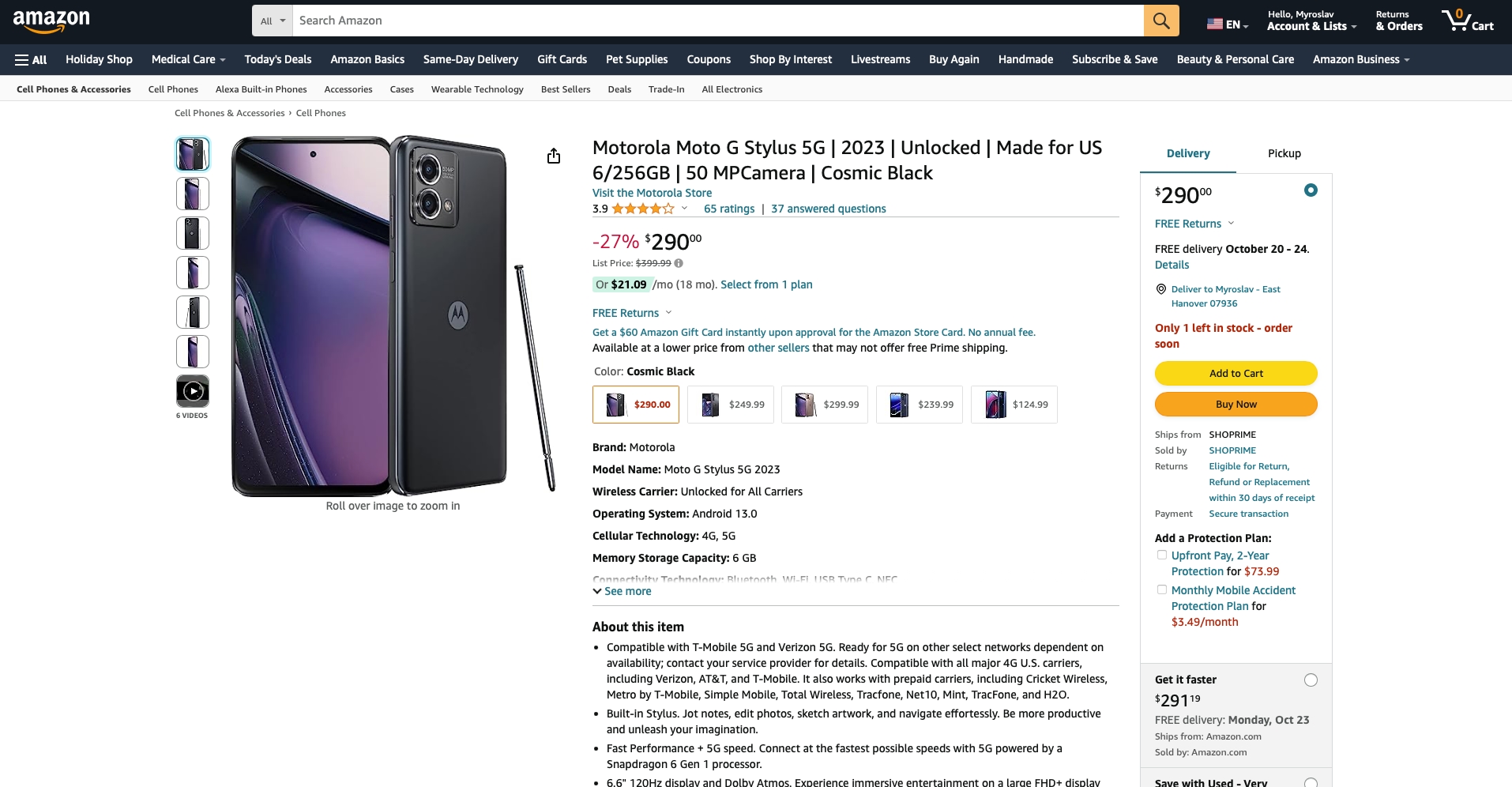Image resolution: width=1512 pixels, height=787 pixels.
Task: Open the search category All dropdown
Action: point(273,21)
